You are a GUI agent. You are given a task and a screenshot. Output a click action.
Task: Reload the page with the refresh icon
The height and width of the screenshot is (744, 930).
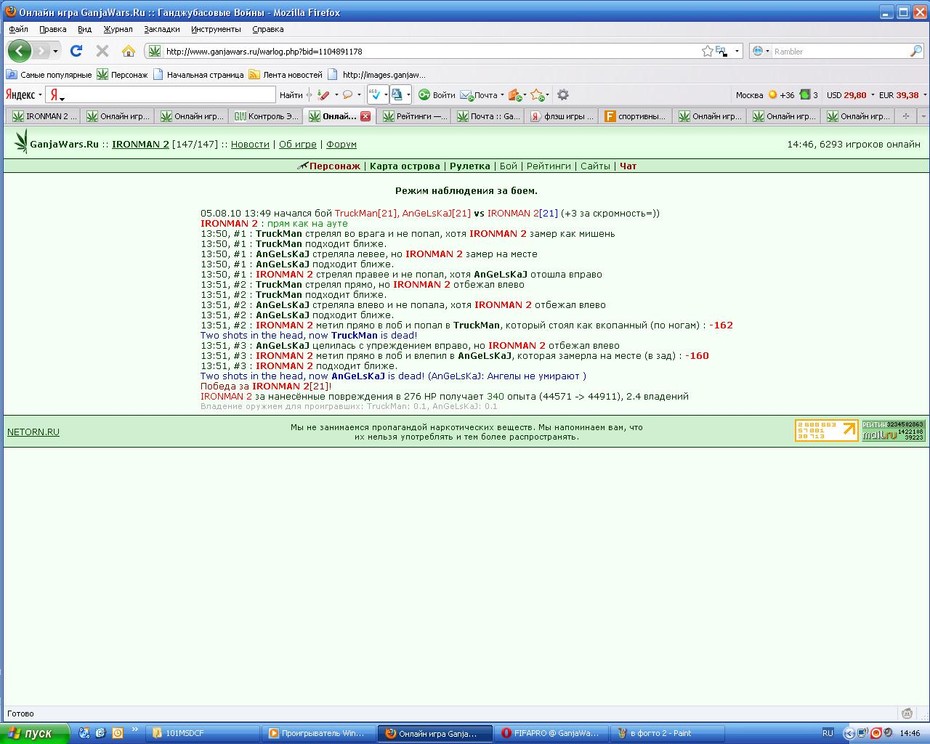click(76, 51)
